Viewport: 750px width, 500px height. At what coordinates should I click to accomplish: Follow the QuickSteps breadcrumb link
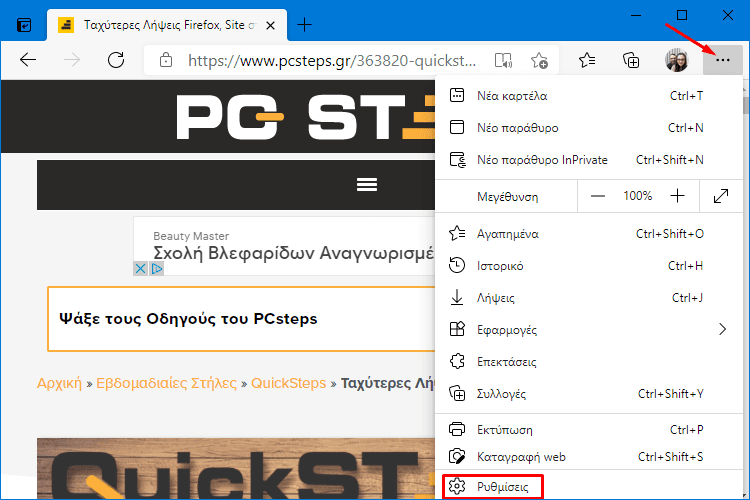coord(288,383)
